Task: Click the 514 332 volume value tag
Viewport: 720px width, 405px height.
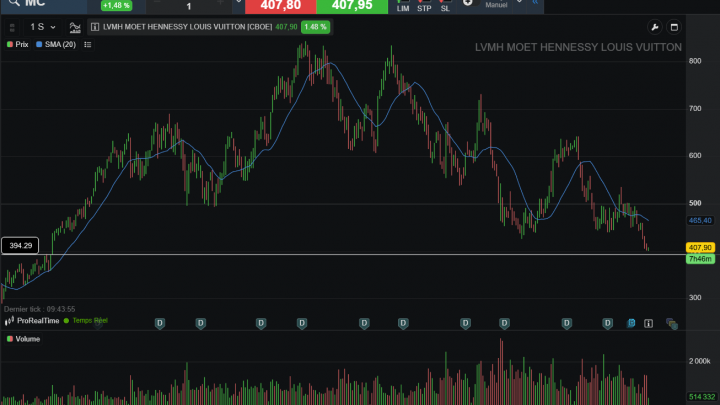Action: click(702, 397)
